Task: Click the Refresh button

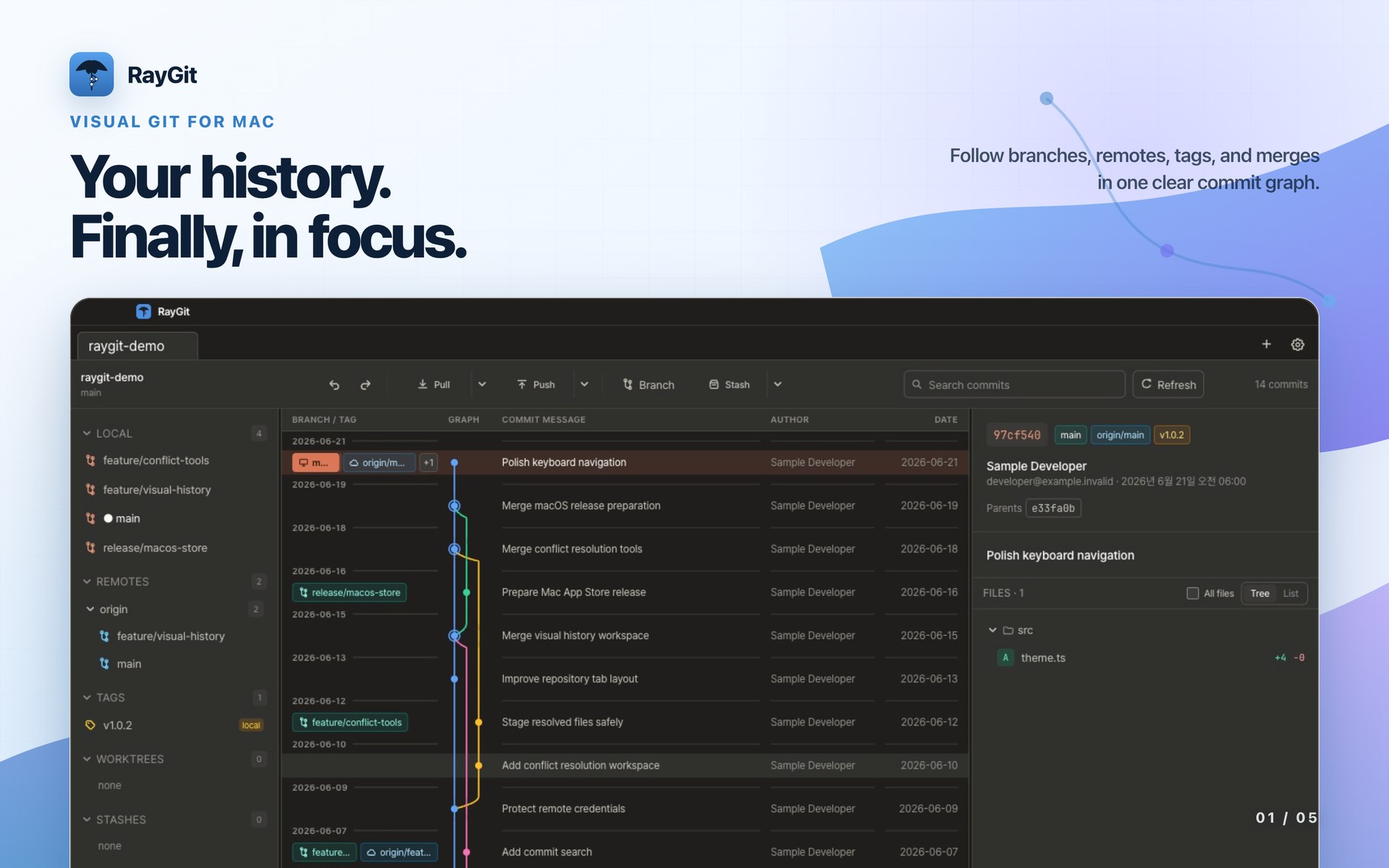Action: point(1168,384)
